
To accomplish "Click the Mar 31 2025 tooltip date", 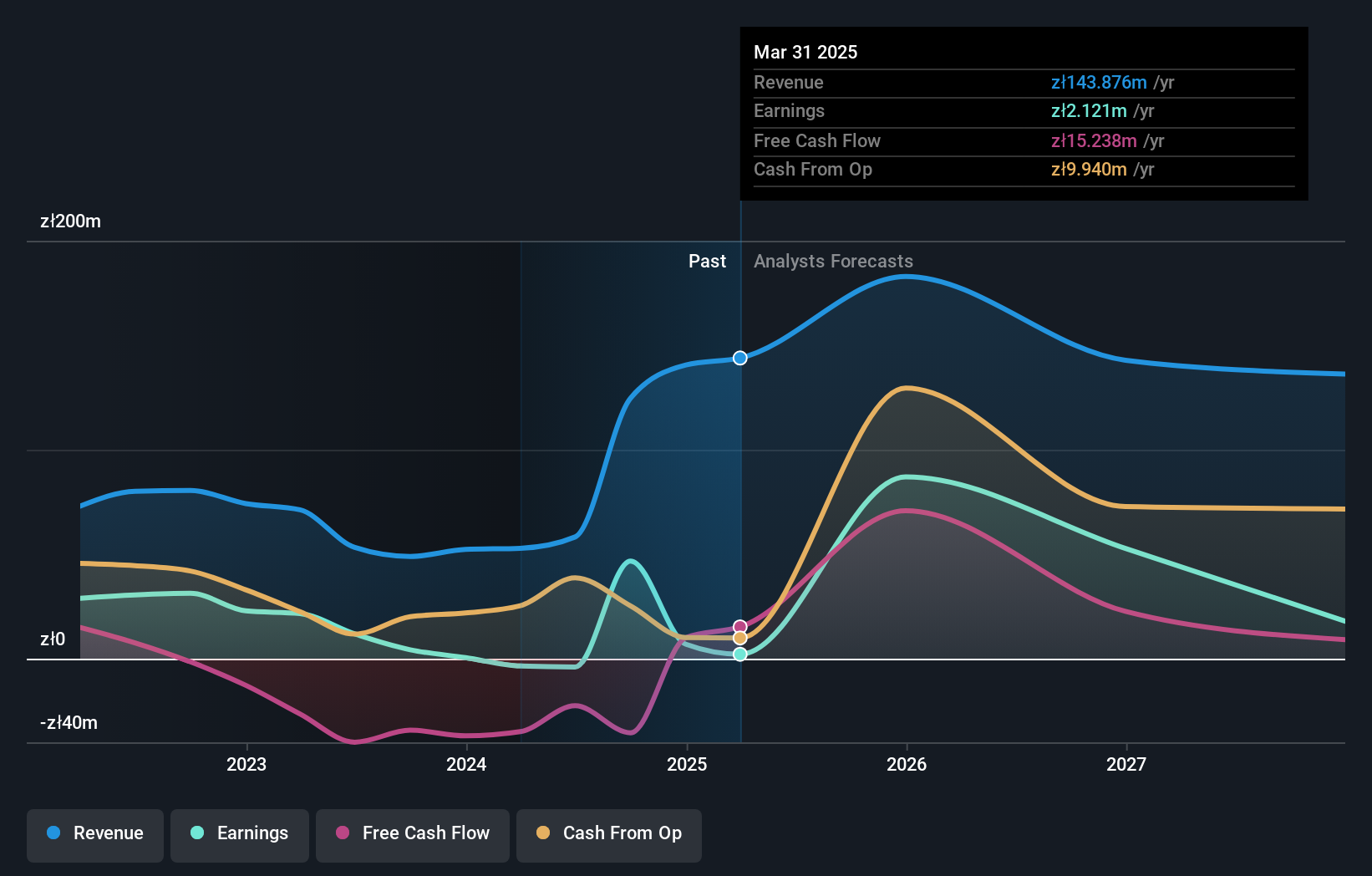I will [805, 52].
